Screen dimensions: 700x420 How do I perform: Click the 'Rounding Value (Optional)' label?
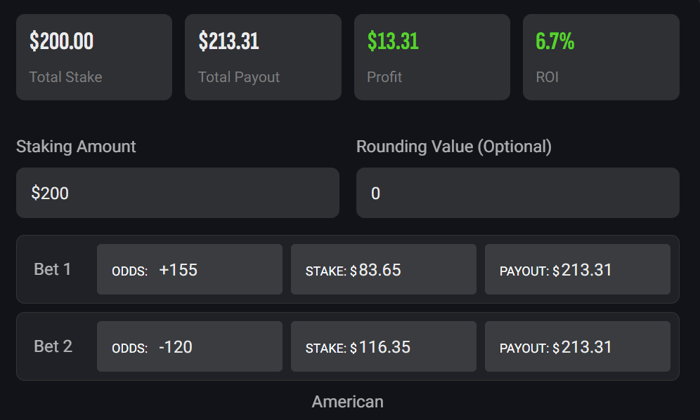coord(454,146)
